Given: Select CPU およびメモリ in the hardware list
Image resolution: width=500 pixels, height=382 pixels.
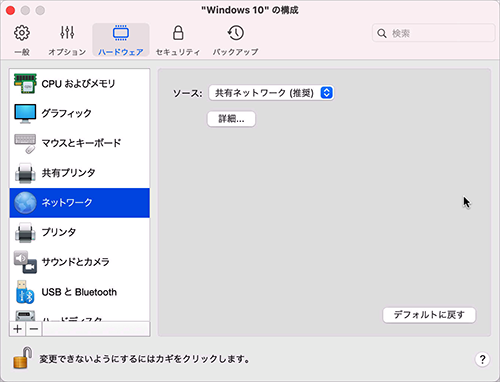Looking at the screenshot, I should point(80,83).
